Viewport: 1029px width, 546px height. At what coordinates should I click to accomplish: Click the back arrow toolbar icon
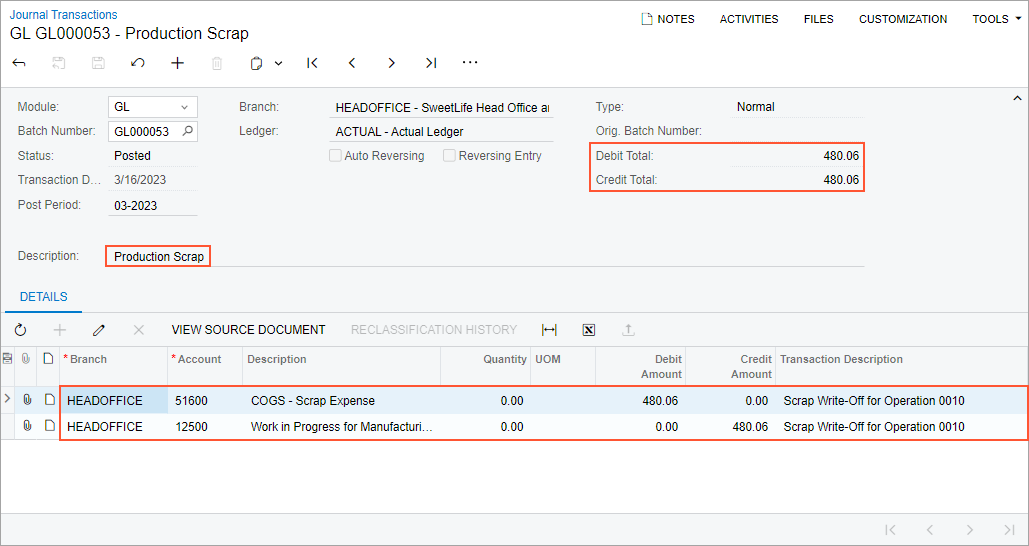pyautogui.click(x=19, y=63)
